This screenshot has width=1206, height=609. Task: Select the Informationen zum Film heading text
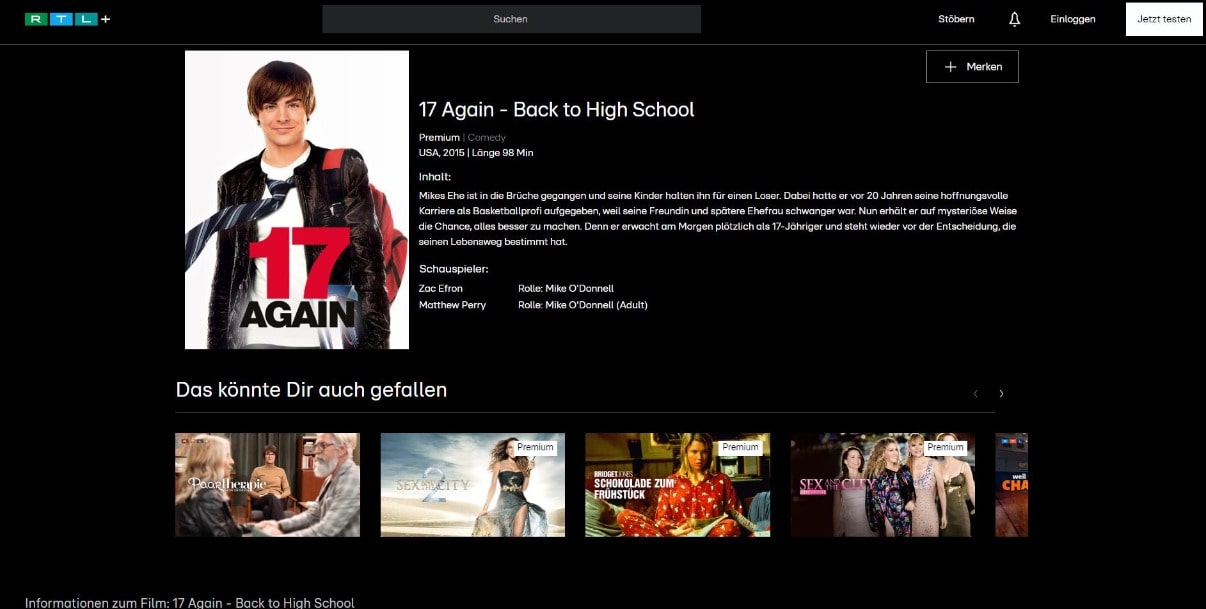(190, 603)
